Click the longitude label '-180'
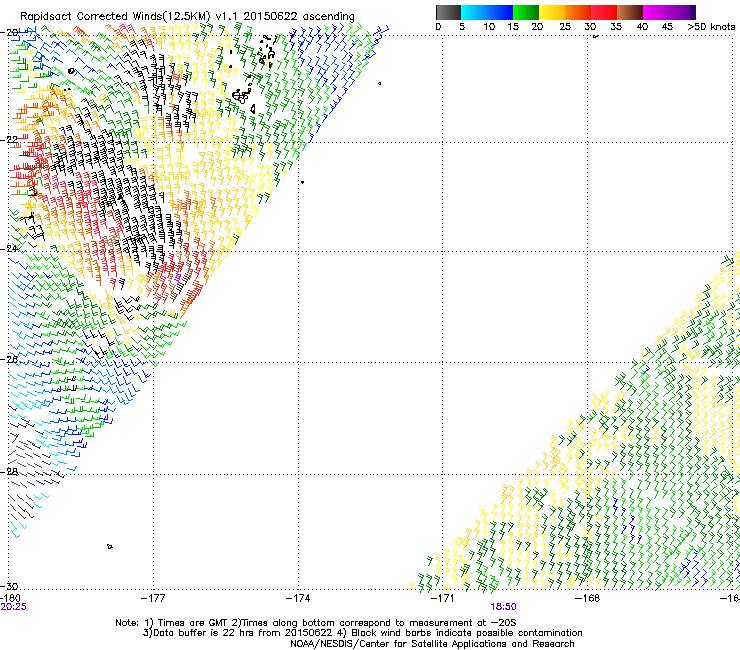 coord(10,598)
